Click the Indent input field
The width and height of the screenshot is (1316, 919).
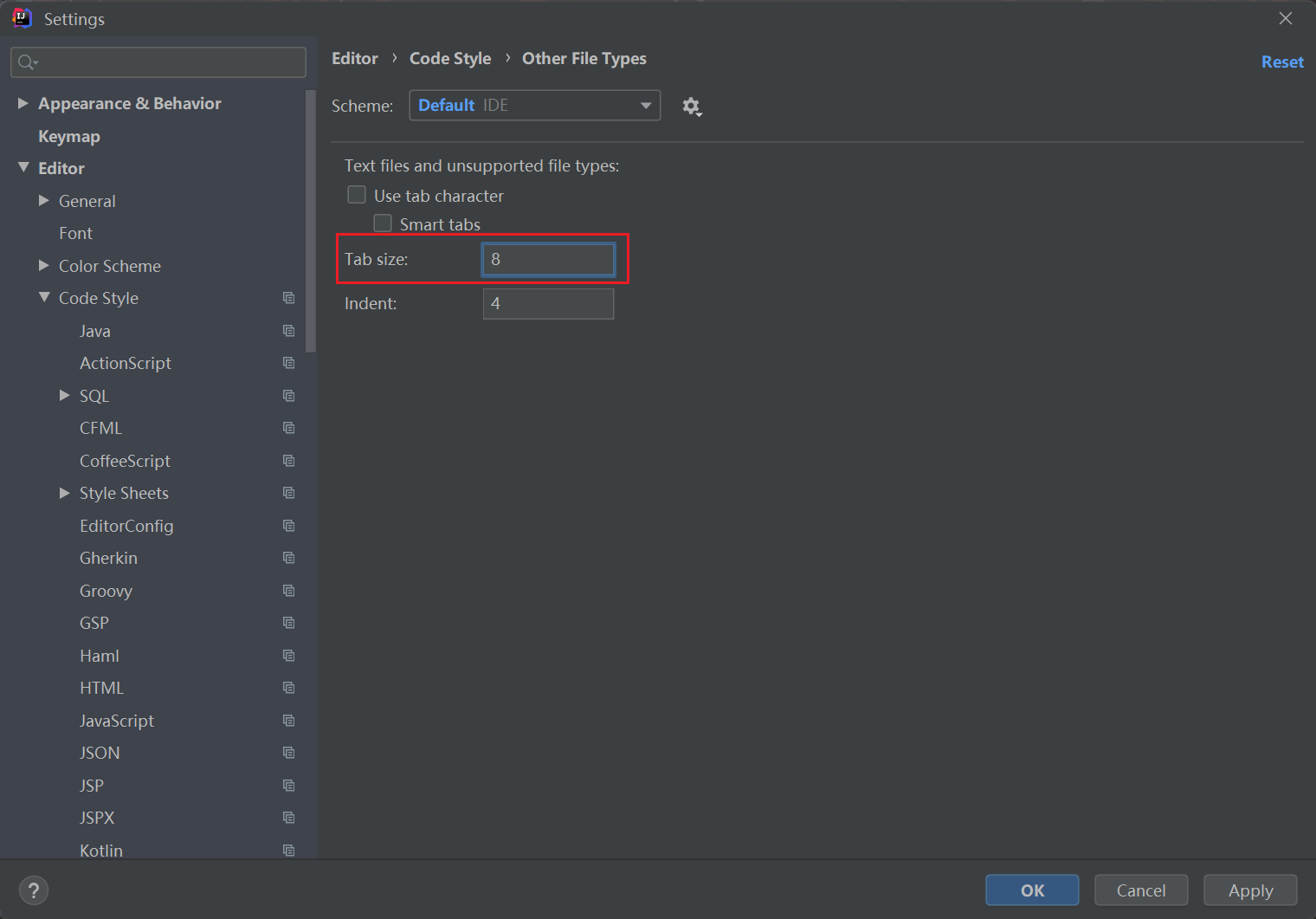tap(548, 303)
